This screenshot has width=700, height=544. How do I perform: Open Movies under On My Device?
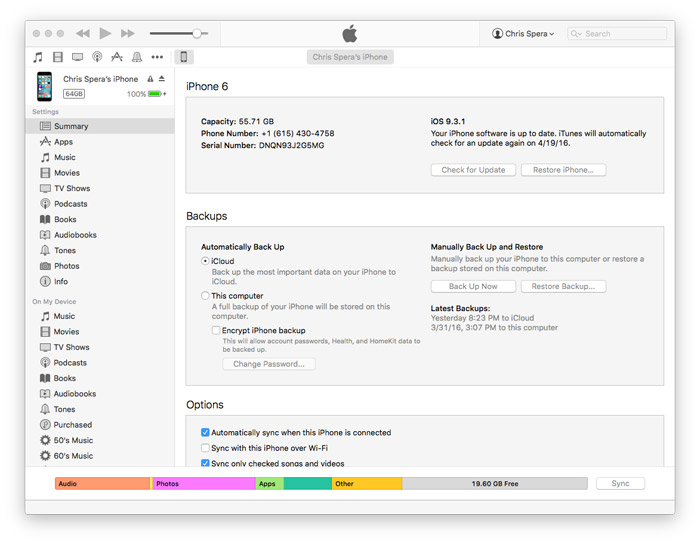pyautogui.click(x=100, y=332)
